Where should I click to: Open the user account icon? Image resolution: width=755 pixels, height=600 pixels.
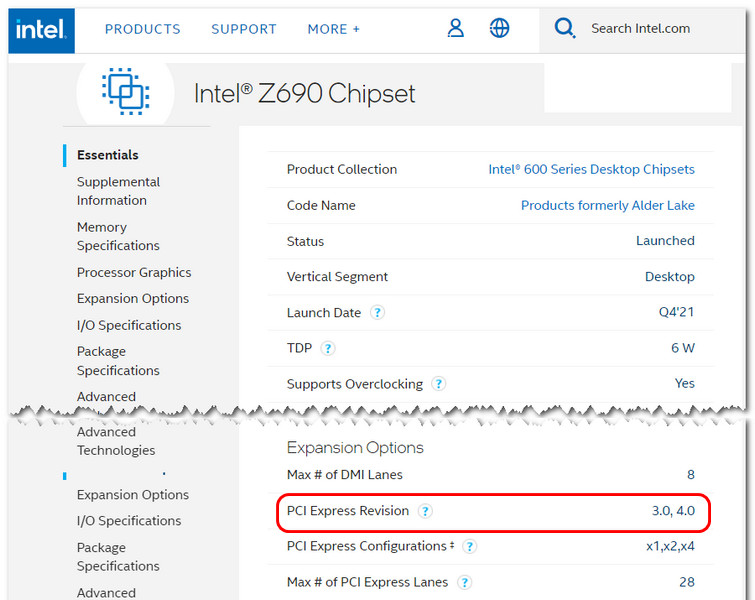point(456,28)
